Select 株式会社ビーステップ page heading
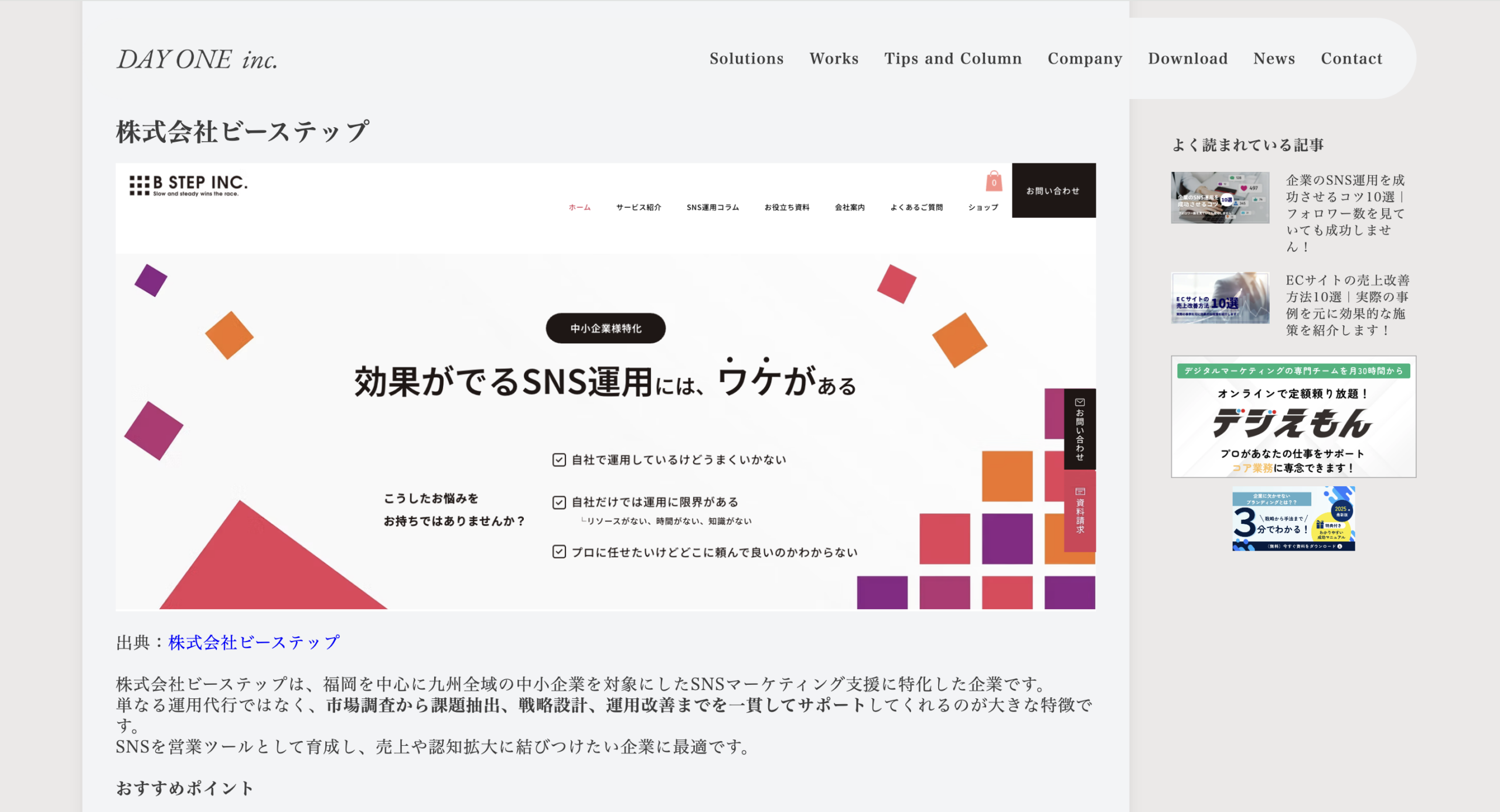This screenshot has height=812, width=1500. (243, 131)
